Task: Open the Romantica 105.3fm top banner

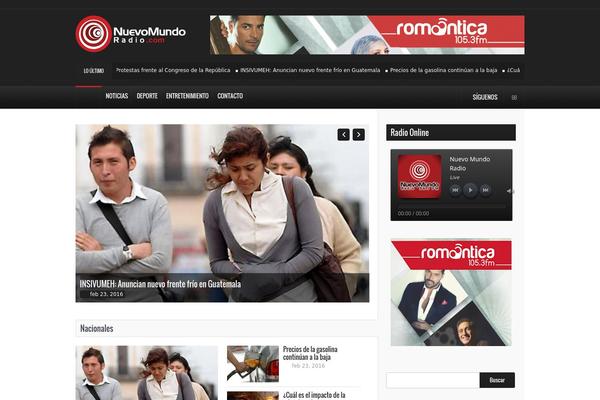Action: (367, 35)
